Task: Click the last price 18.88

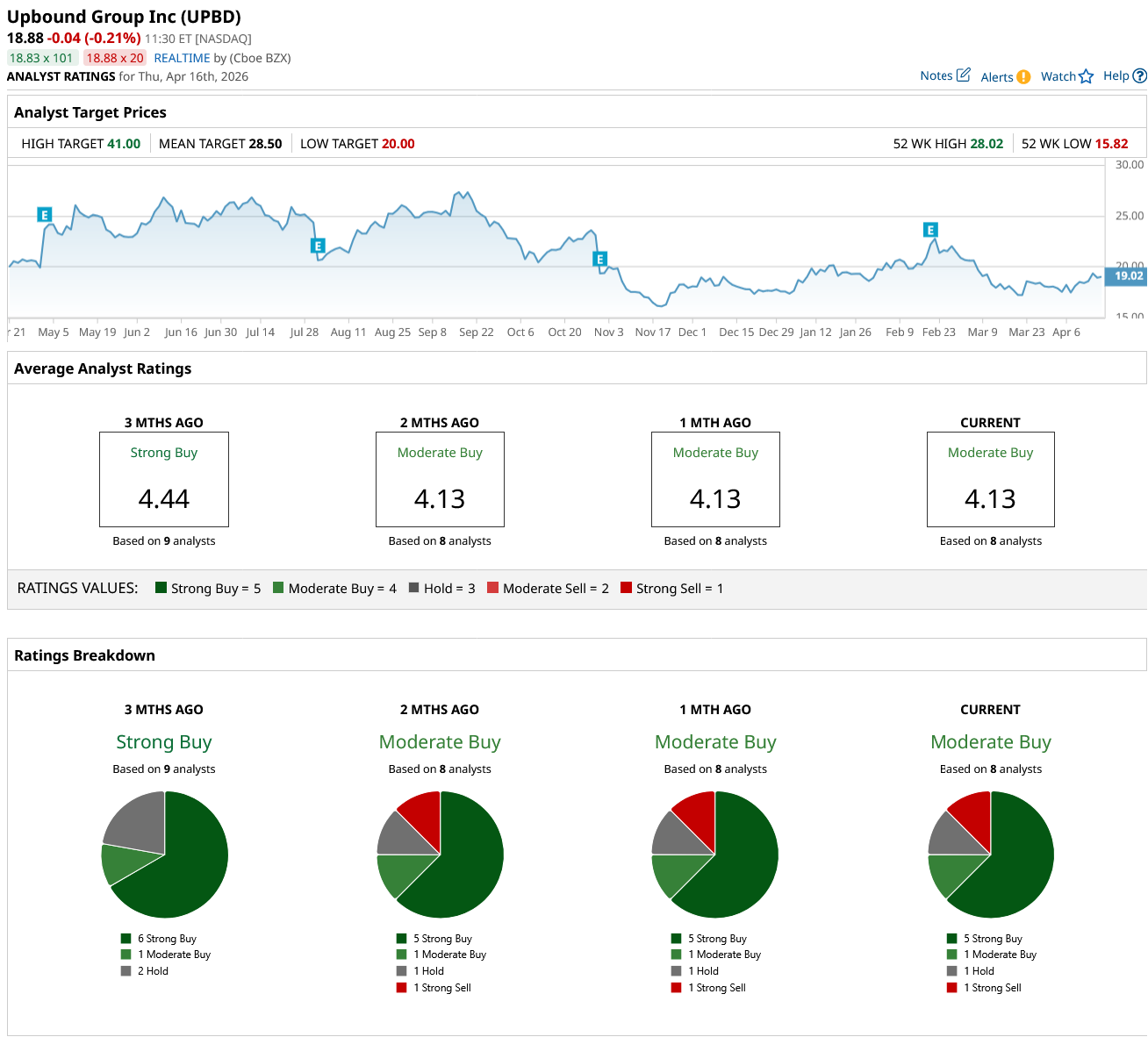Action: (x=25, y=39)
